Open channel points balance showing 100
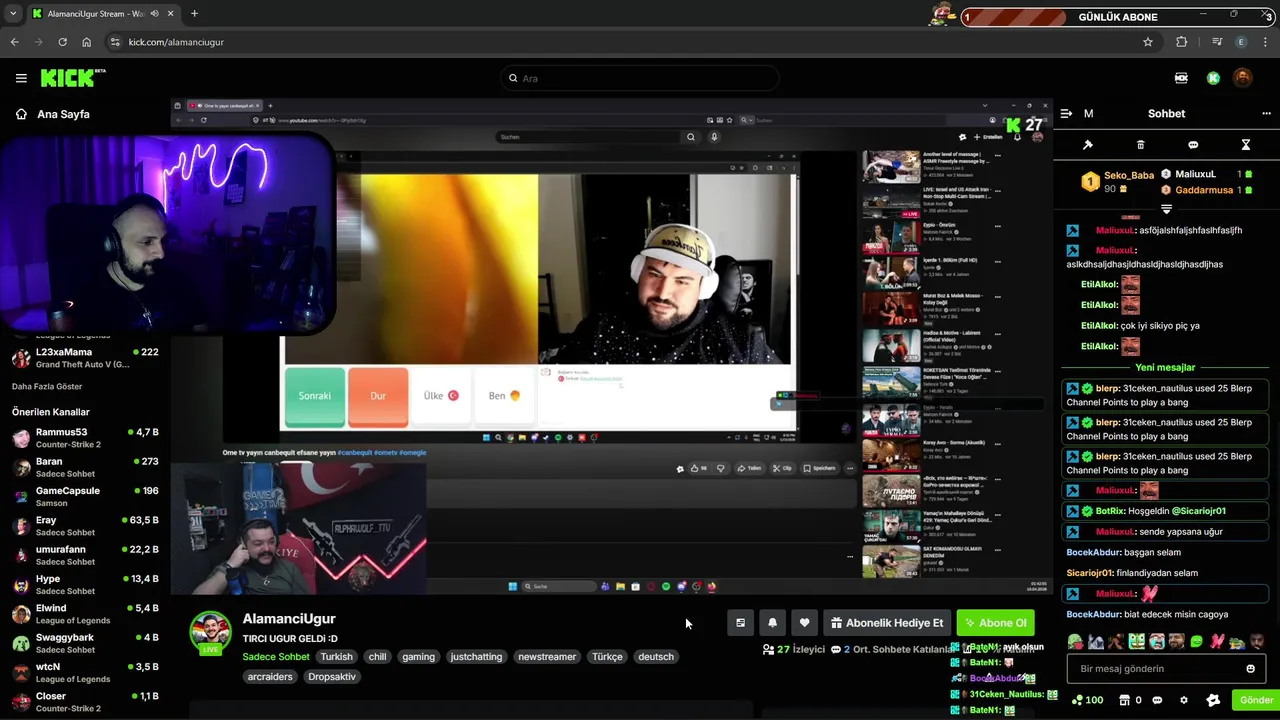Viewport: 1280px width, 720px height. 1087,700
